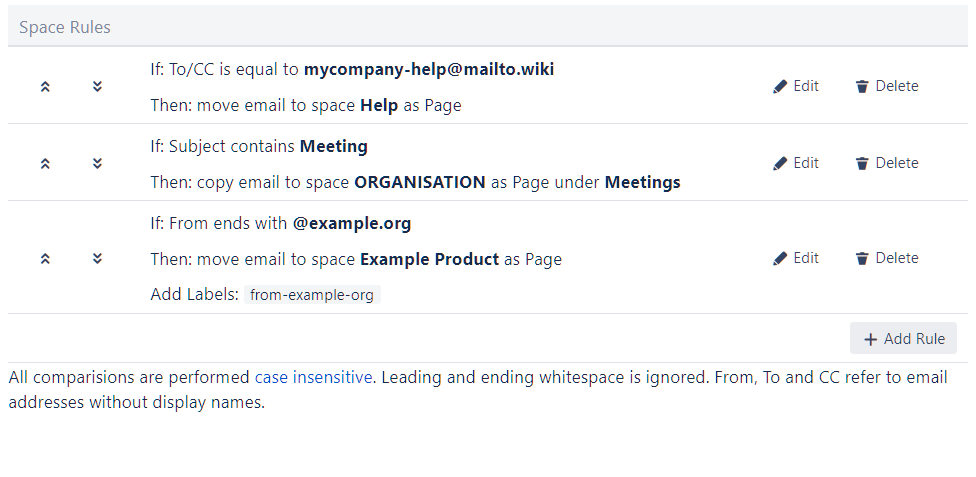Screen dimensions: 976x477
Task: Move the @example.org rule up
Action: point(45,258)
